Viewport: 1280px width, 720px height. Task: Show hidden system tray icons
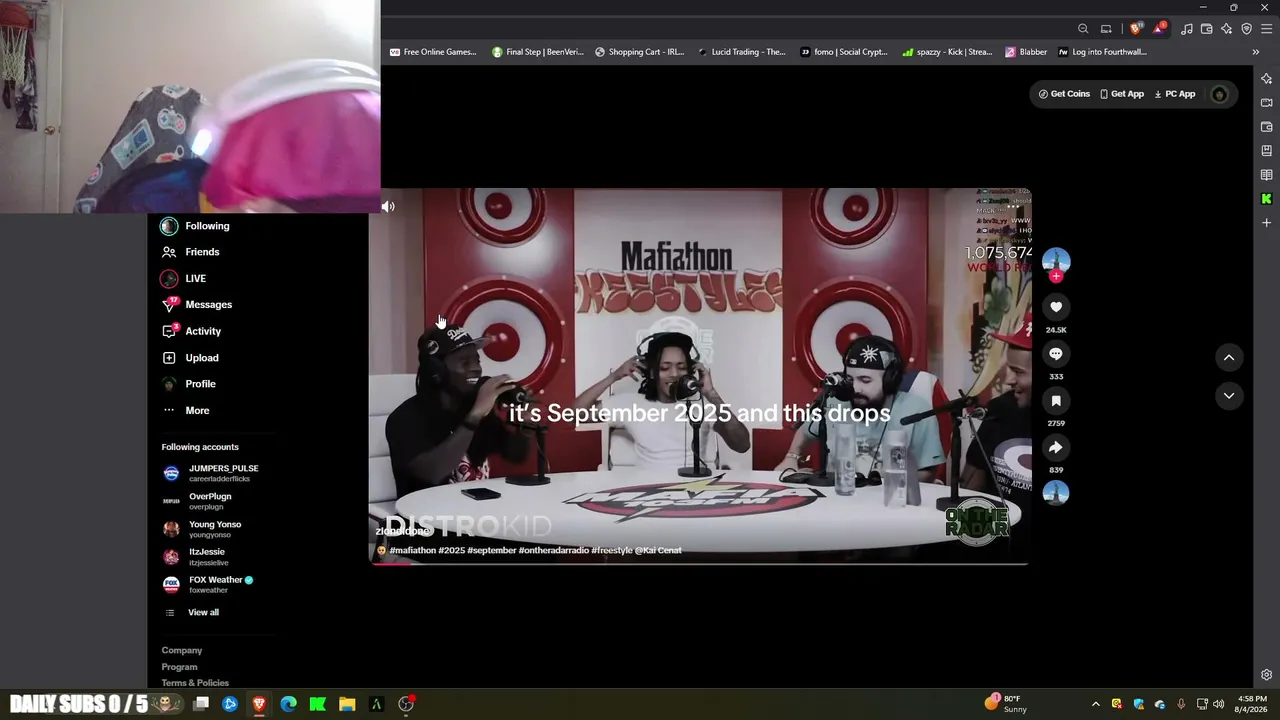pos(1095,704)
